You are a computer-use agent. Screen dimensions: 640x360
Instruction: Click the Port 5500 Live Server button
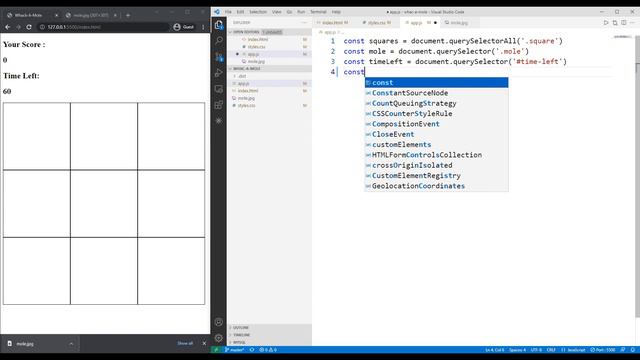click(x=603, y=350)
